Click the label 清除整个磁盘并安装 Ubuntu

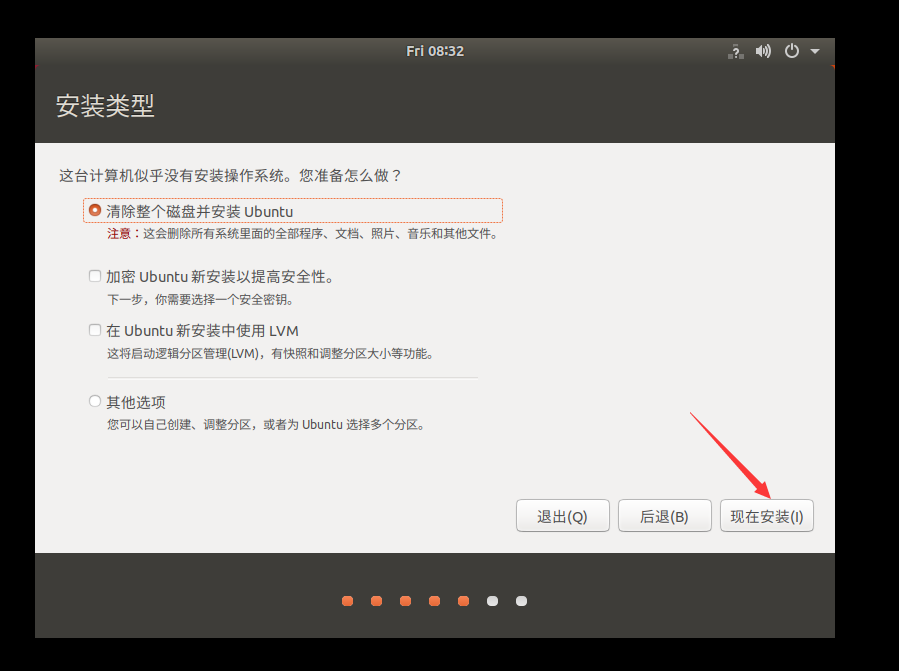(200, 212)
